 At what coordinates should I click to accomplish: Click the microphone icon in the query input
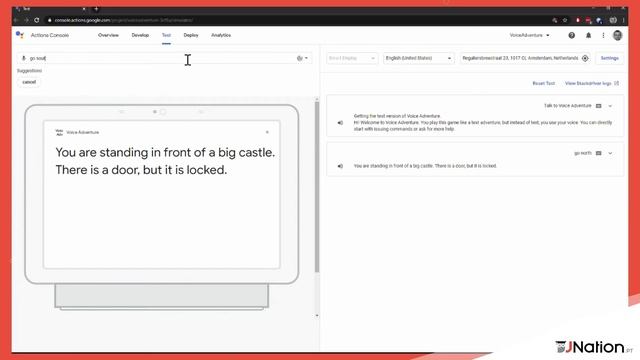click(x=24, y=58)
